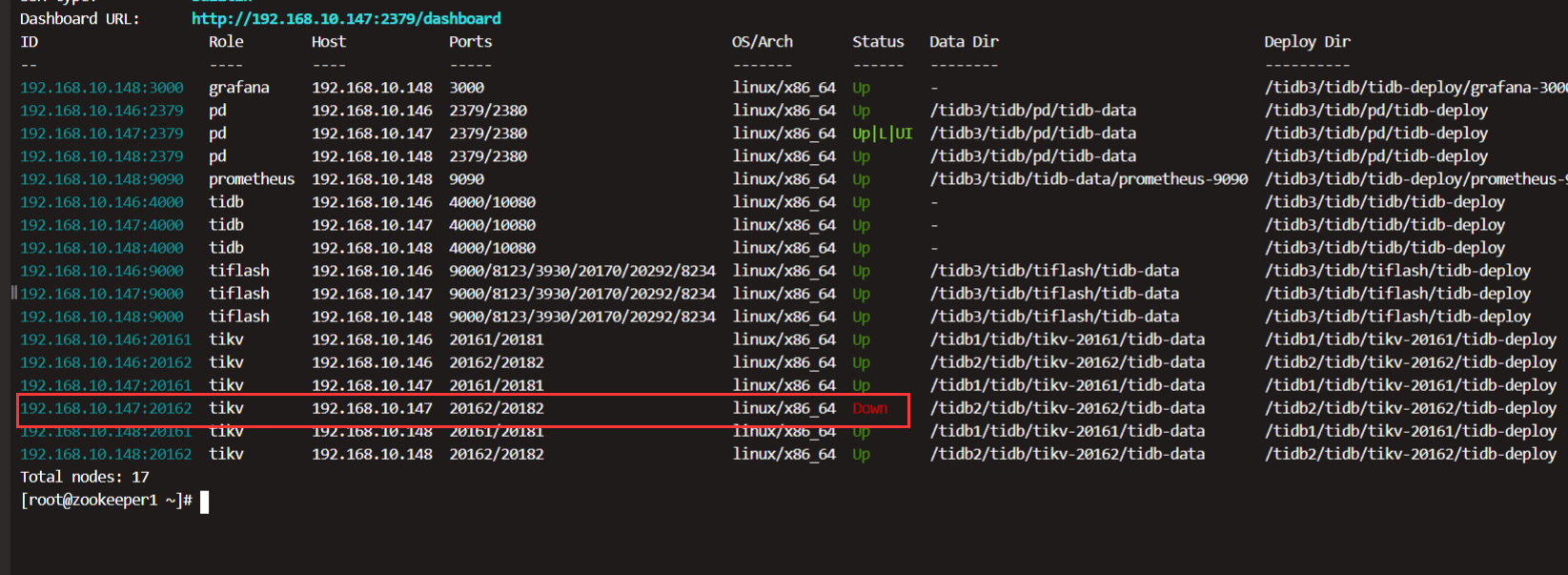Screen dimensions: 1568x575
Task: Click the Status column header
Action: [878, 42]
